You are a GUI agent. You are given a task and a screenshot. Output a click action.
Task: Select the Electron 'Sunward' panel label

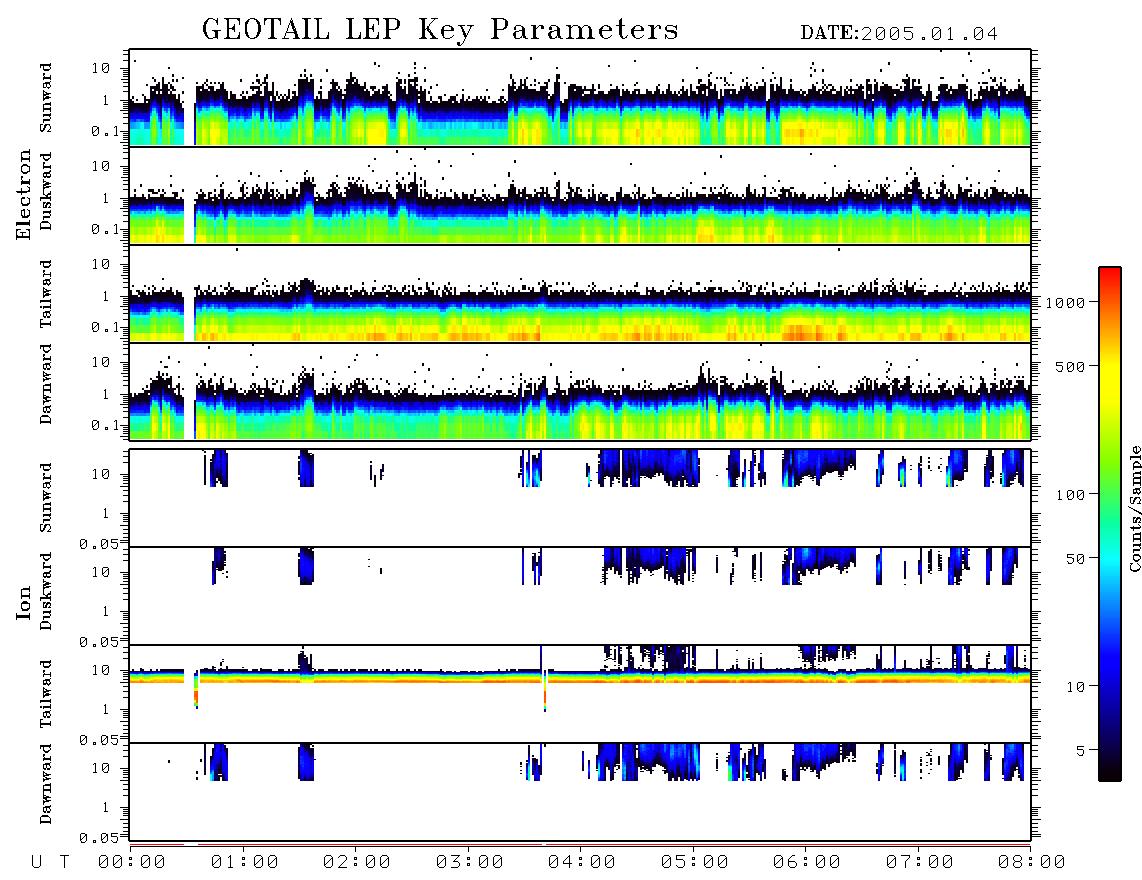46,98
